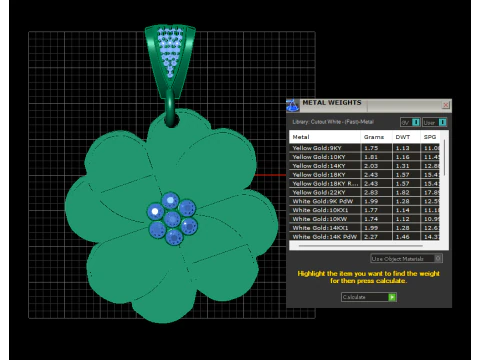Select the White Gold:14KX1 row
Viewport: 480px width, 360px height.
[x=365, y=228]
